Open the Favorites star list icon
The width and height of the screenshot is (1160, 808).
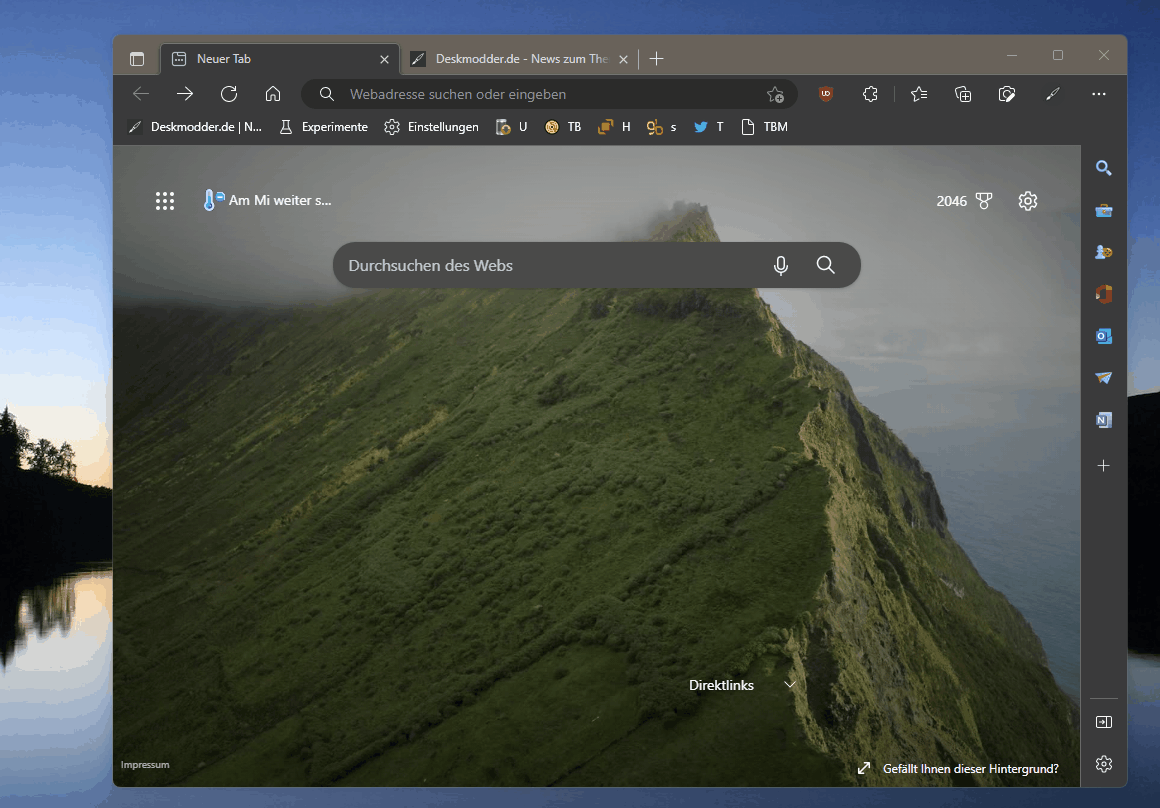(919, 94)
